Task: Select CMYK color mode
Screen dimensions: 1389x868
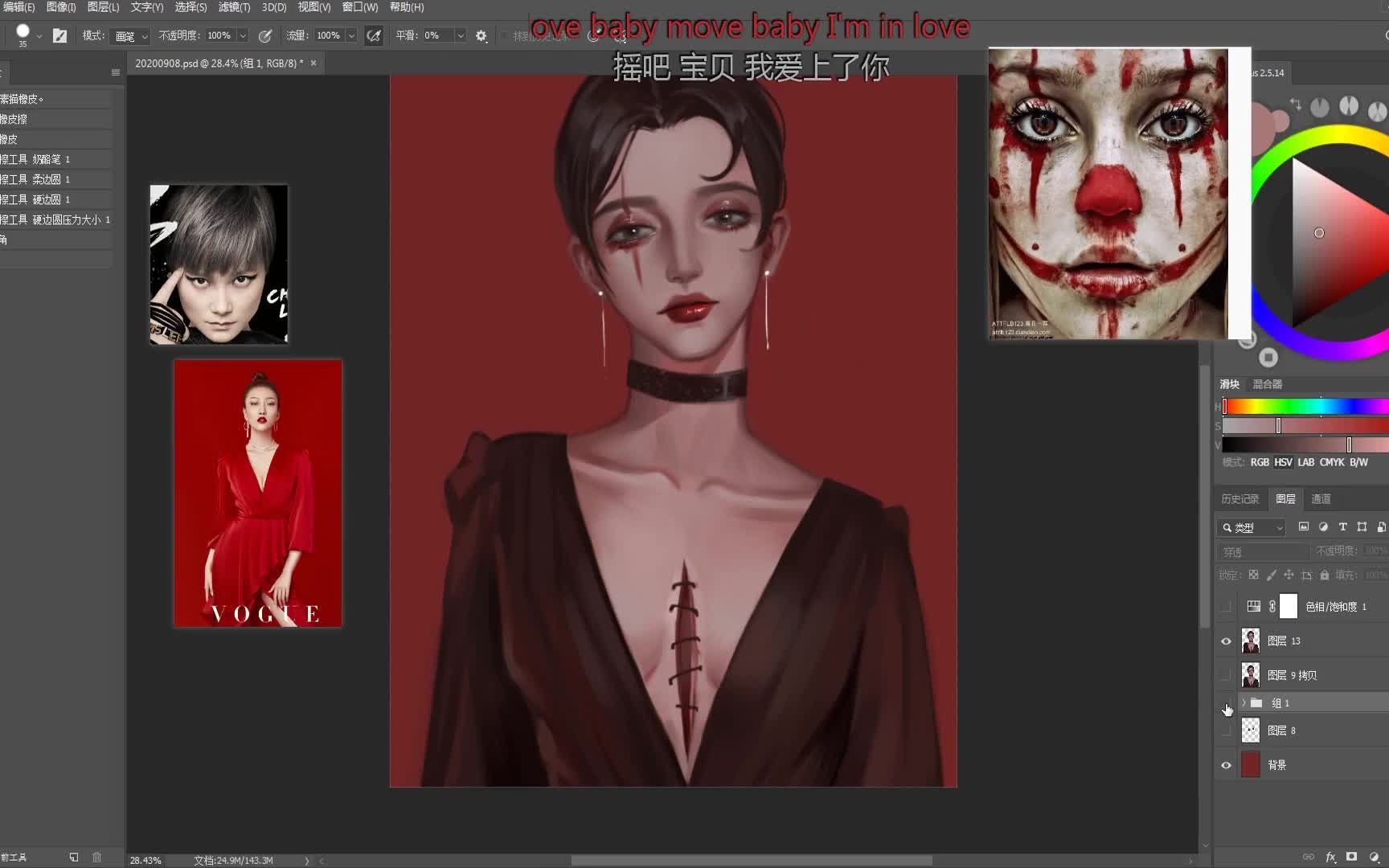Action: point(1332,462)
